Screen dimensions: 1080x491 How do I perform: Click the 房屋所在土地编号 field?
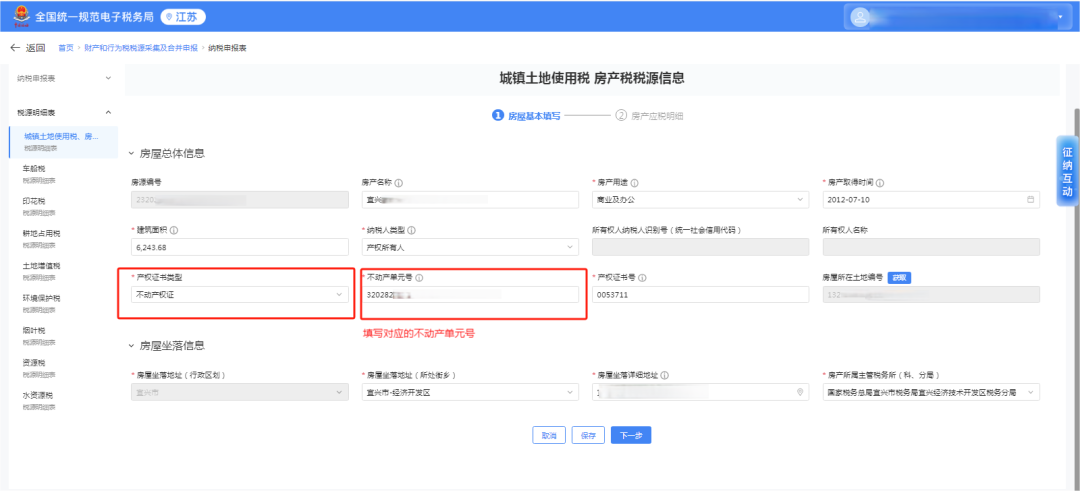[931, 295]
